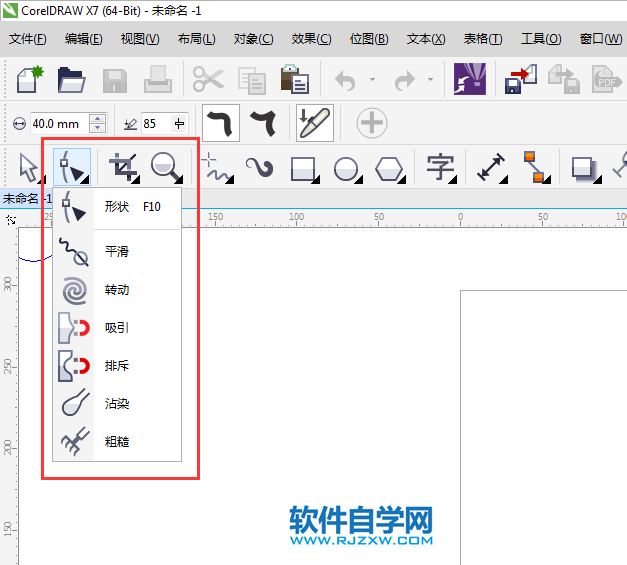Create a new document with New icon
627x565 pixels.
30,79
